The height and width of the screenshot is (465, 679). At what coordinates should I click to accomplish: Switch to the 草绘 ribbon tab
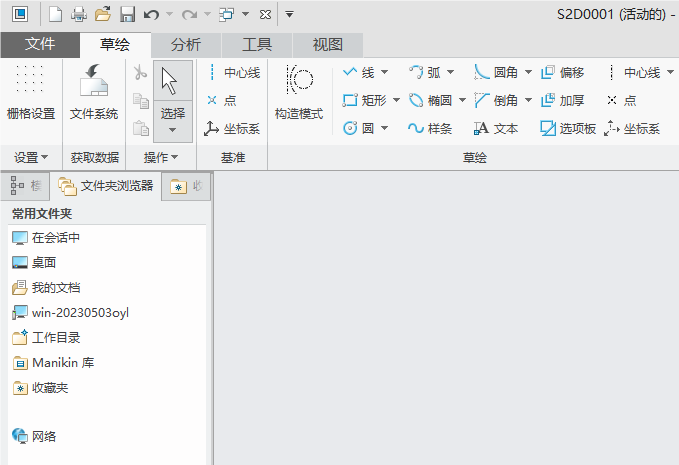tap(115, 45)
